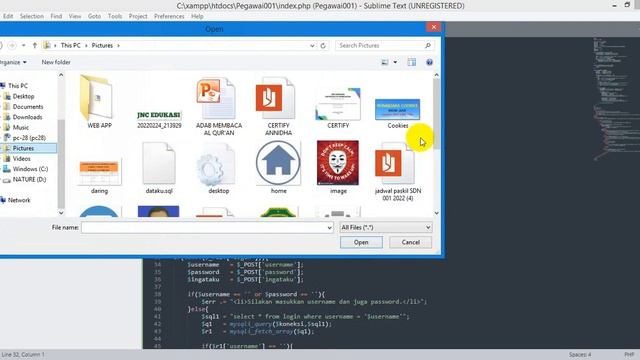This screenshot has width=640, height=360.
Task: Select Network in navigation pane
Action: click(19, 200)
